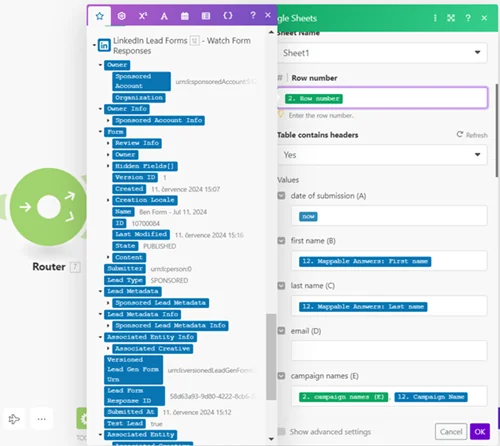This screenshot has width=500, height=446.
Task: Select the Submitter variable
Action: [125, 269]
